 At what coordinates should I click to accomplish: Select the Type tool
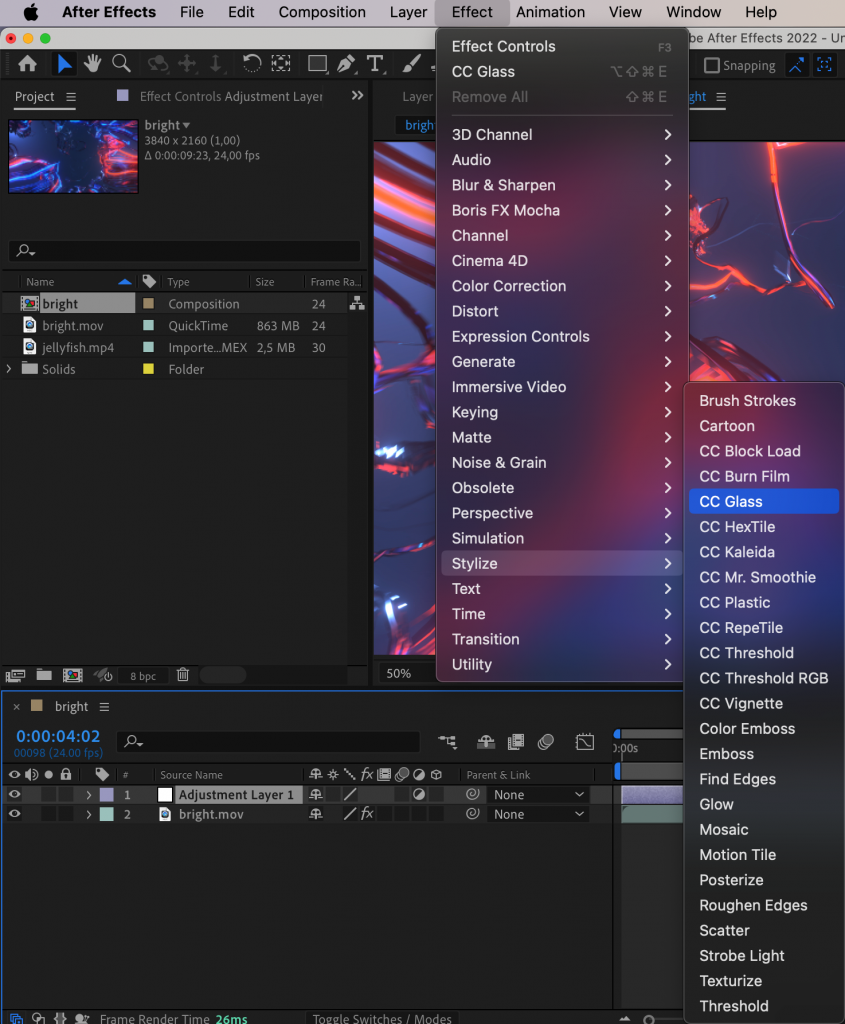click(375, 64)
